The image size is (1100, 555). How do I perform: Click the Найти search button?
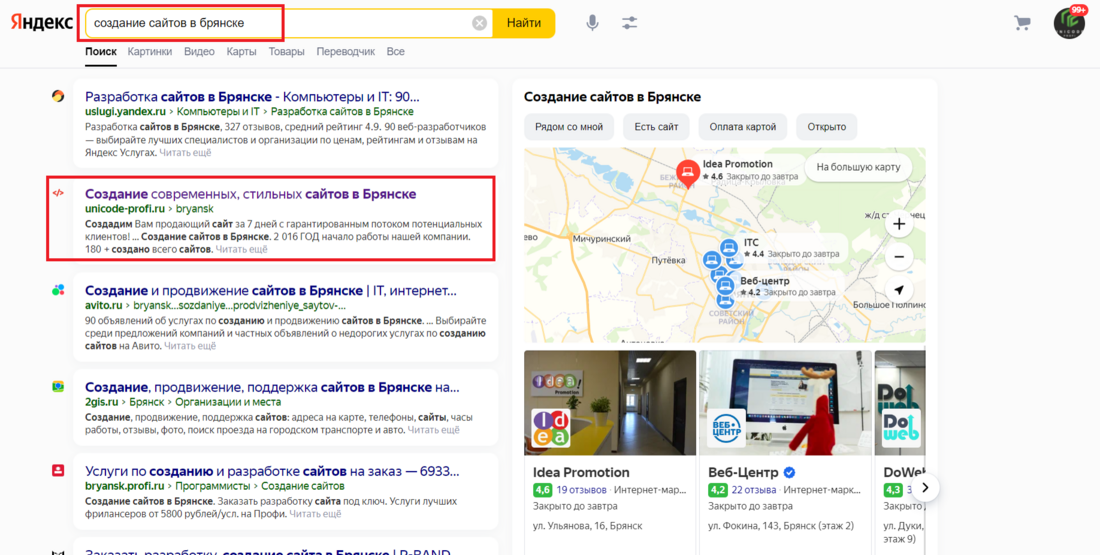click(523, 23)
